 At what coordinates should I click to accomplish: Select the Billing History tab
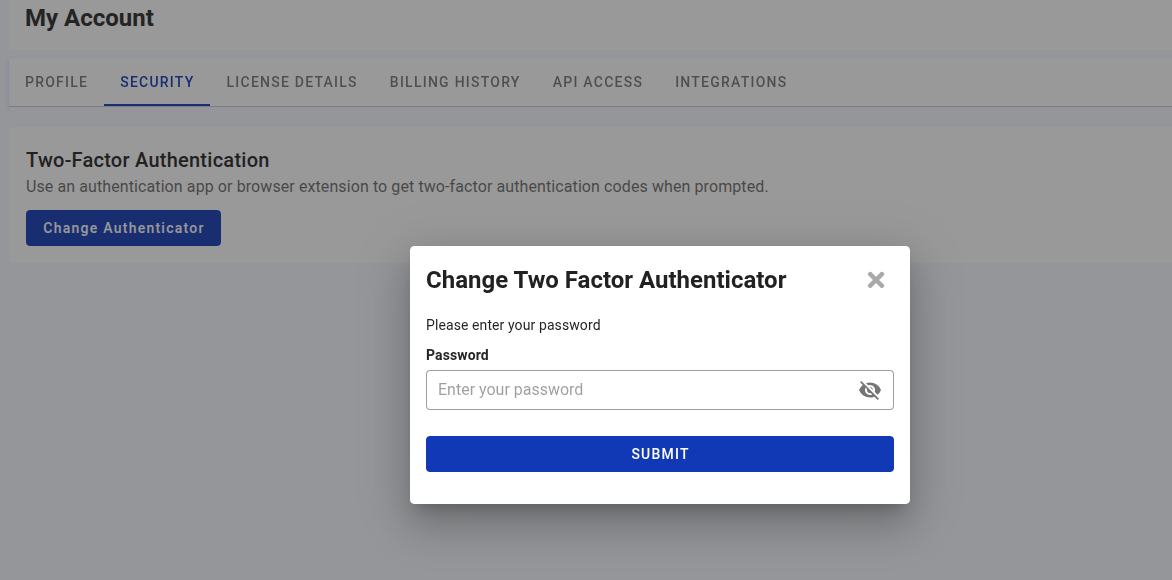[x=455, y=82]
